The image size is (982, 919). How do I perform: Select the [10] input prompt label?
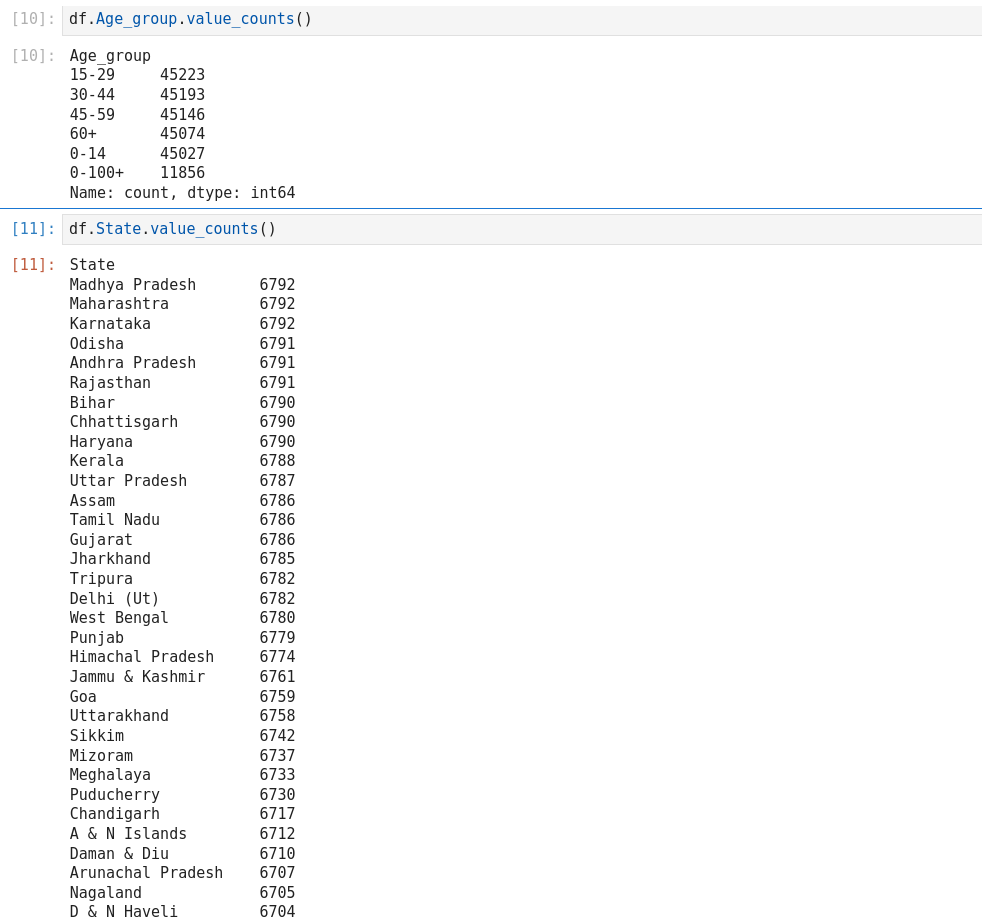click(33, 19)
